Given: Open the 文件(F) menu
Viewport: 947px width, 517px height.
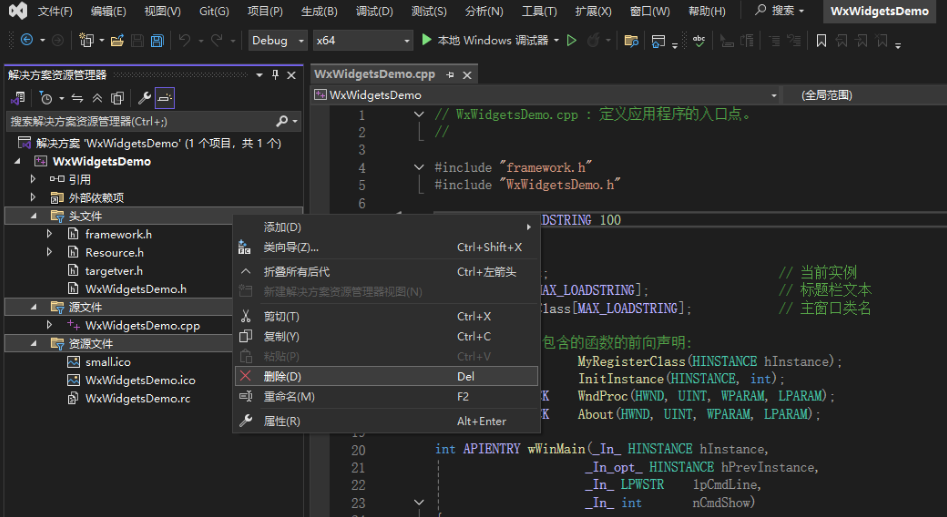Looking at the screenshot, I should click(55, 11).
